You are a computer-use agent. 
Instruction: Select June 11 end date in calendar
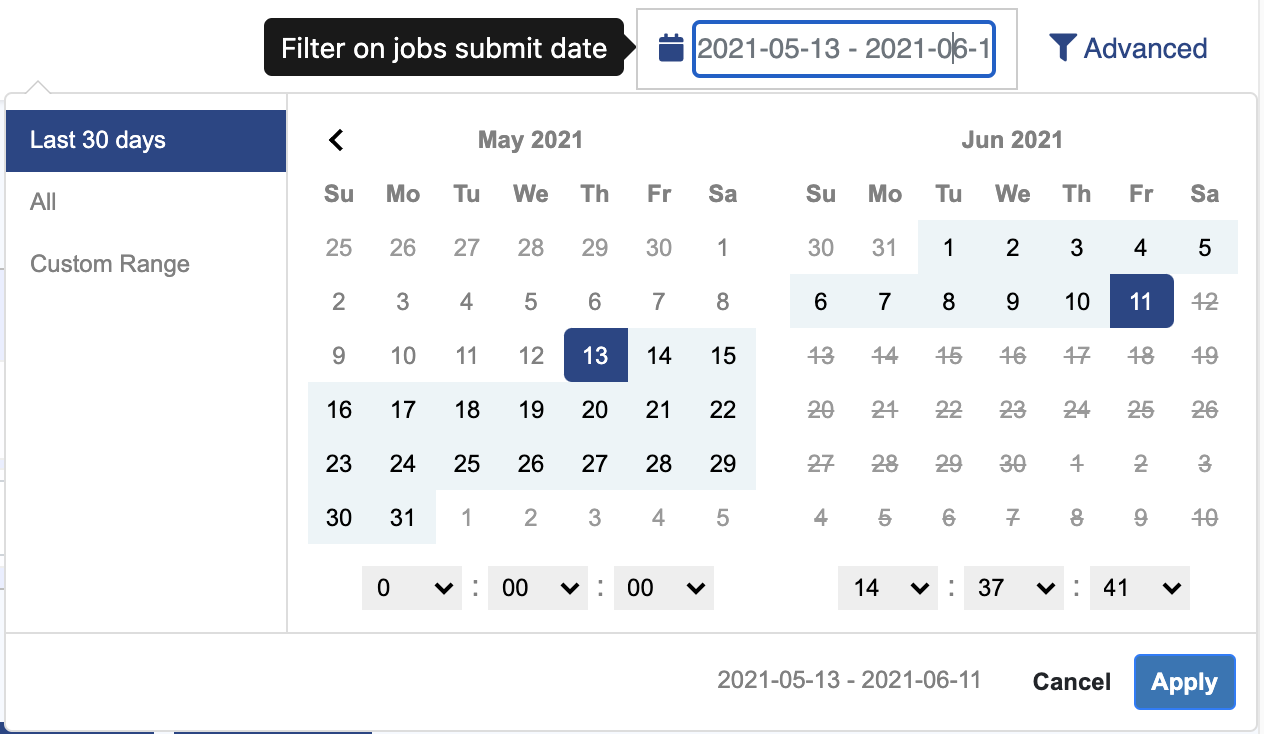(x=1141, y=301)
